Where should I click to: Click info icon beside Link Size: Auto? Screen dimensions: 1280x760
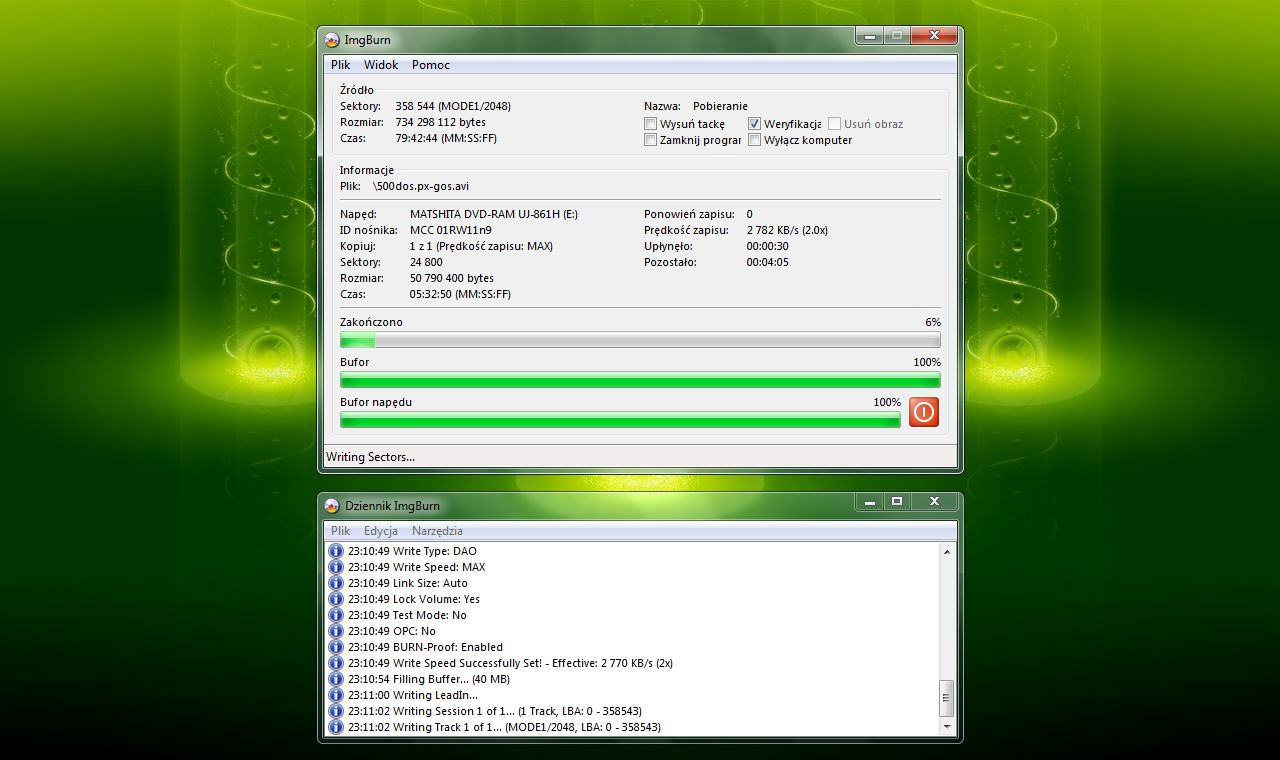tap(336, 583)
